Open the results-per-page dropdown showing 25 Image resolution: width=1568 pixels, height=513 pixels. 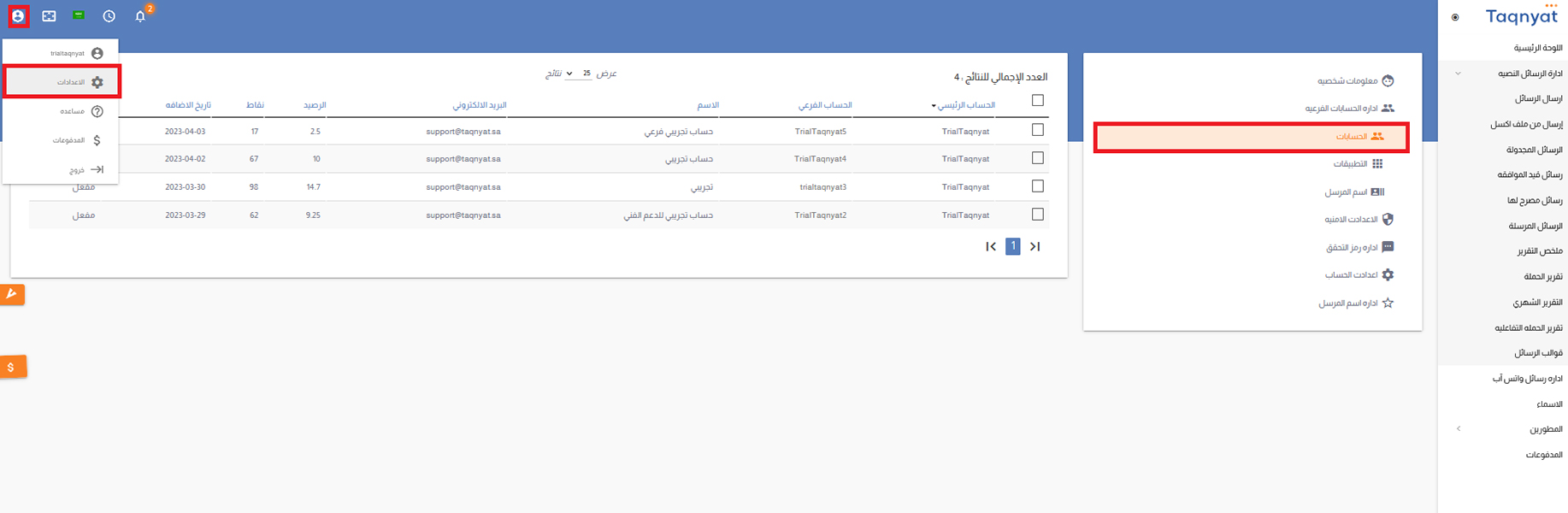coord(578,74)
